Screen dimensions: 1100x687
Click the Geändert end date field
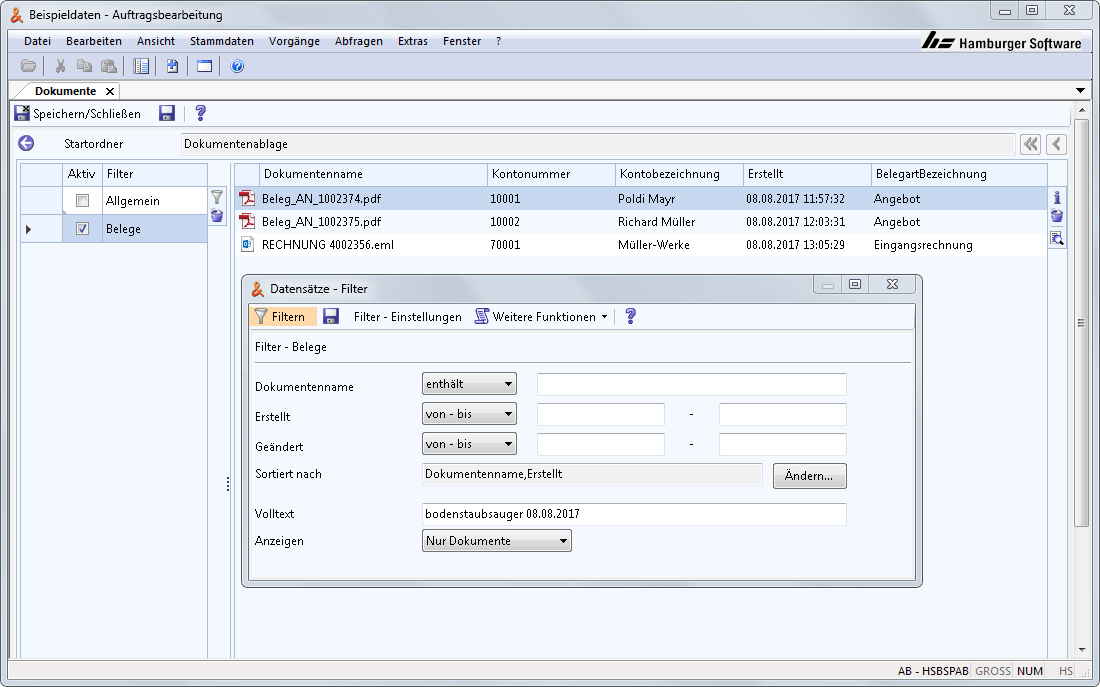pos(783,444)
